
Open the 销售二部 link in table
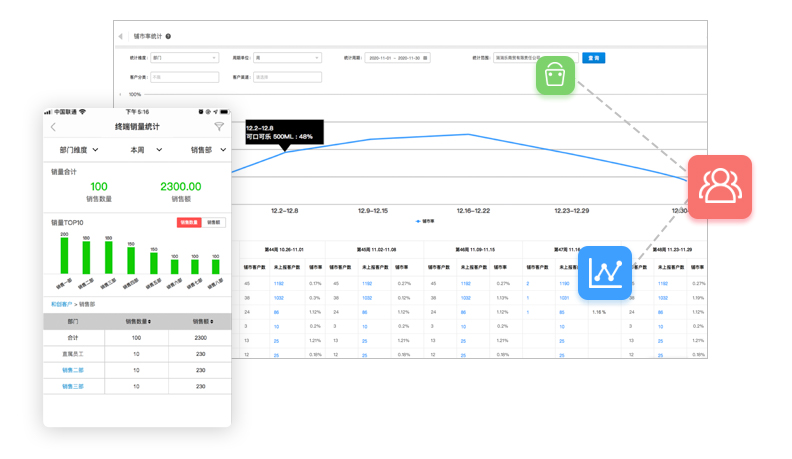(73, 370)
